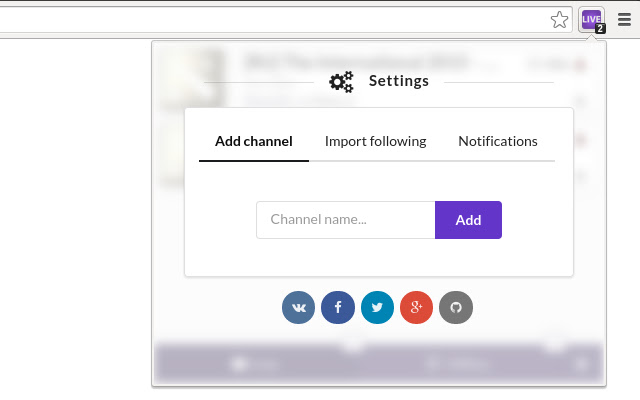The width and height of the screenshot is (640, 400).
Task: Click the Settings heading text
Action: pyautogui.click(x=399, y=81)
